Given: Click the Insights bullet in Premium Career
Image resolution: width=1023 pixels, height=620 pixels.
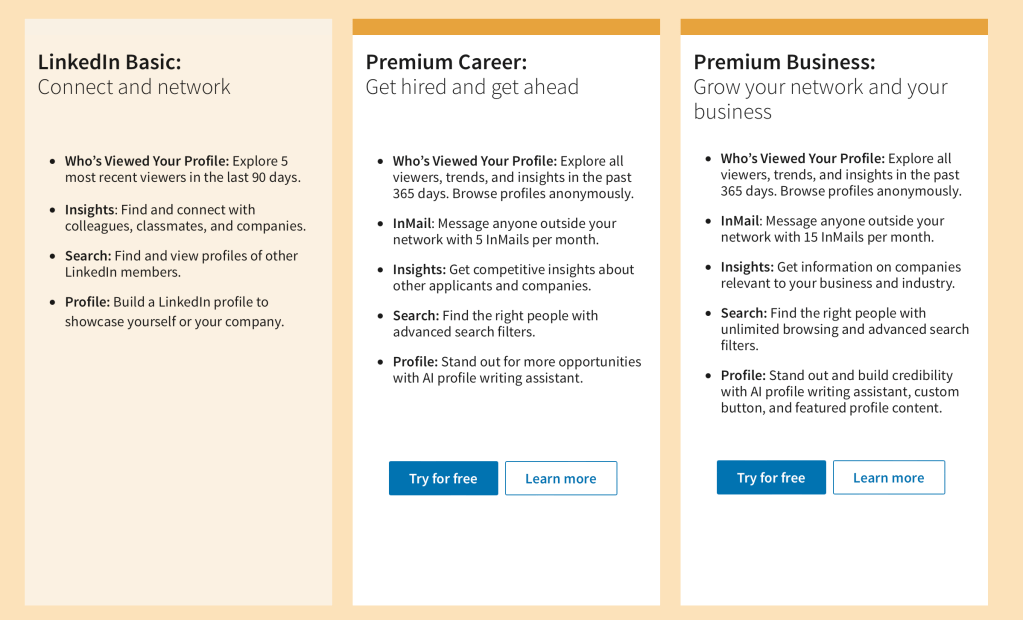Looking at the screenshot, I should point(419,270).
